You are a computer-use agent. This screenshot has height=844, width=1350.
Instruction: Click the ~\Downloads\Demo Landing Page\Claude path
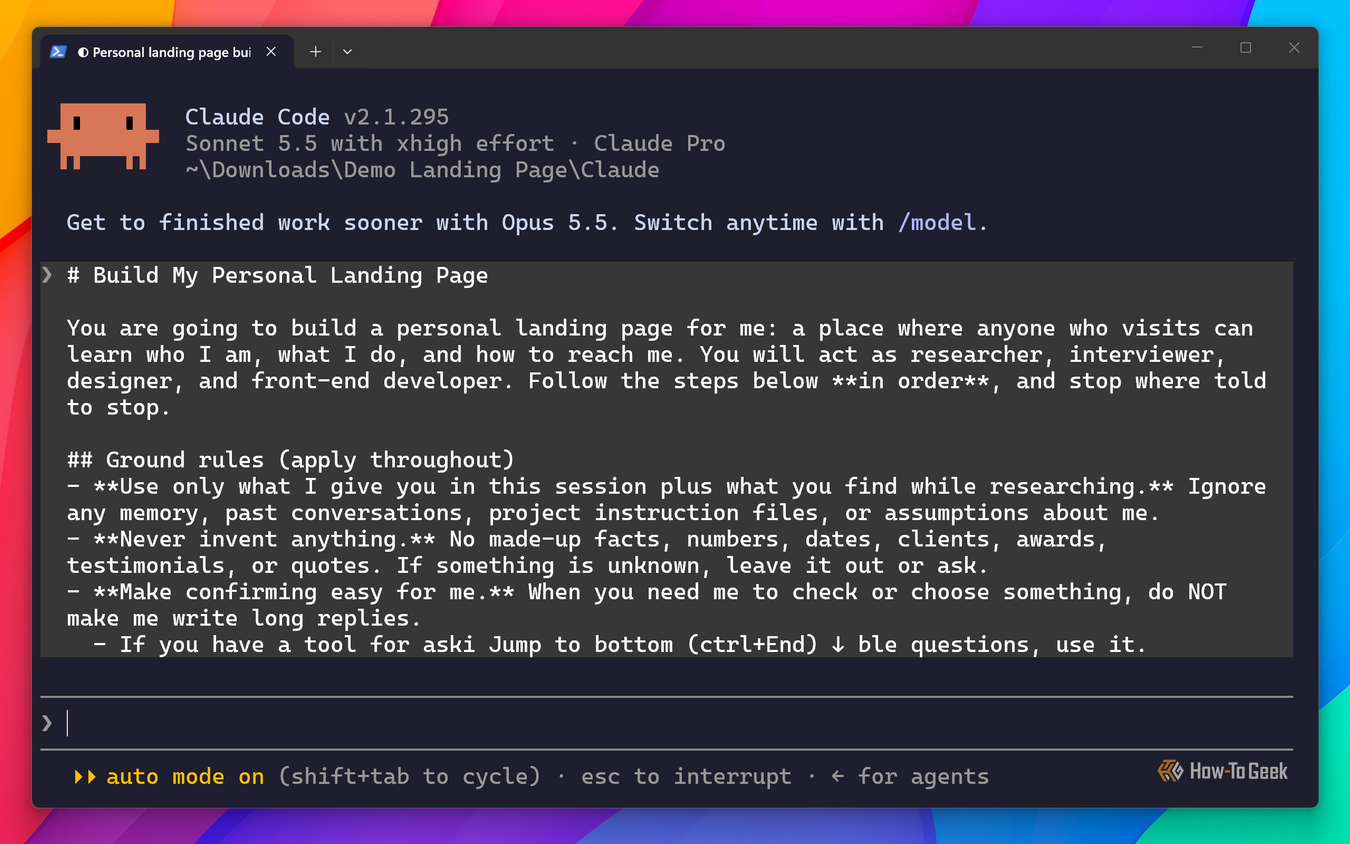(x=422, y=170)
